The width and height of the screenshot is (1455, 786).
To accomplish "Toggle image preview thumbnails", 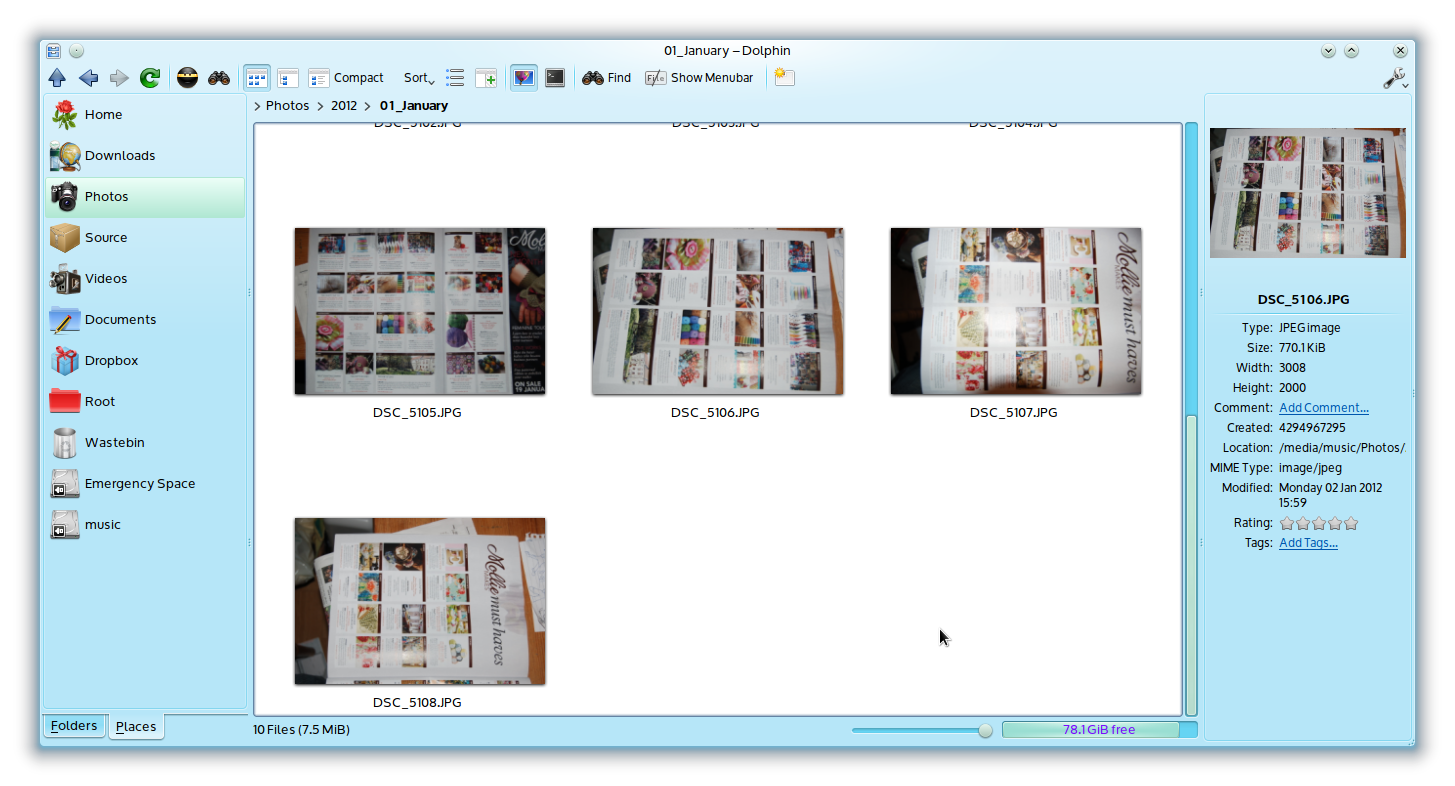I will [x=523, y=78].
